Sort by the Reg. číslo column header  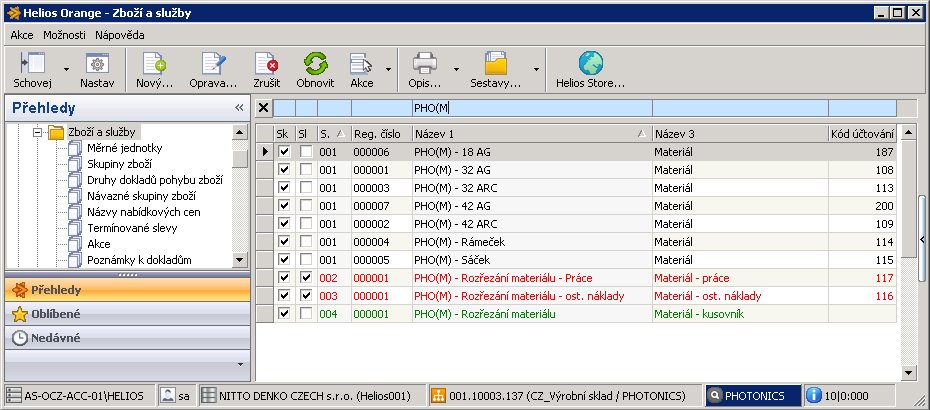(381, 134)
